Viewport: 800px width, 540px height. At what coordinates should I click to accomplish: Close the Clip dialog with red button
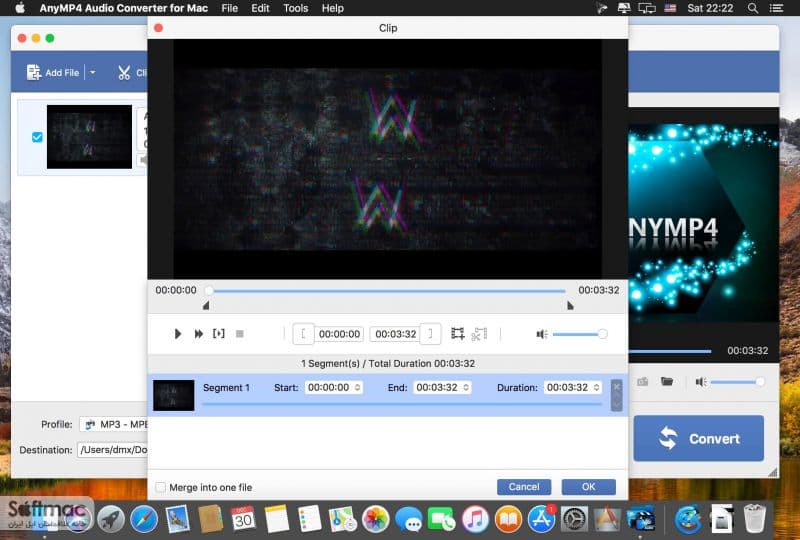click(x=159, y=28)
